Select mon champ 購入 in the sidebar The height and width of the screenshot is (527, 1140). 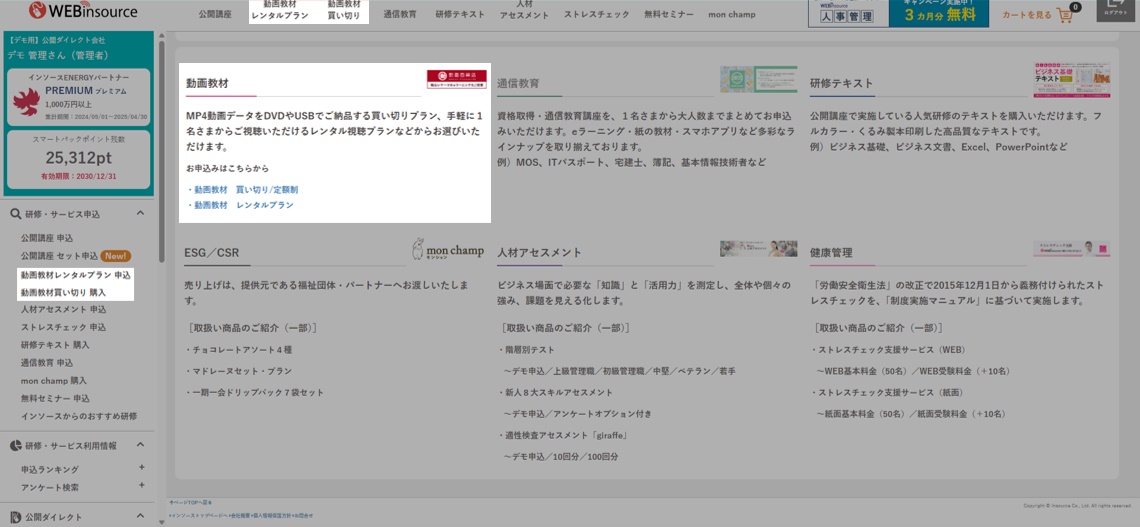click(54, 381)
